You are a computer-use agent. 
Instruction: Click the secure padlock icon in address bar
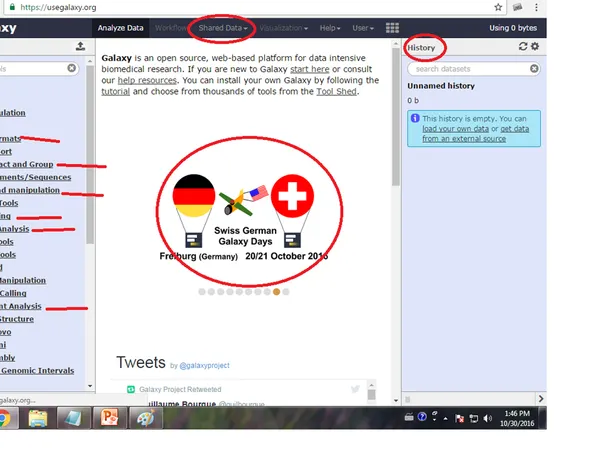click(x=12, y=7)
